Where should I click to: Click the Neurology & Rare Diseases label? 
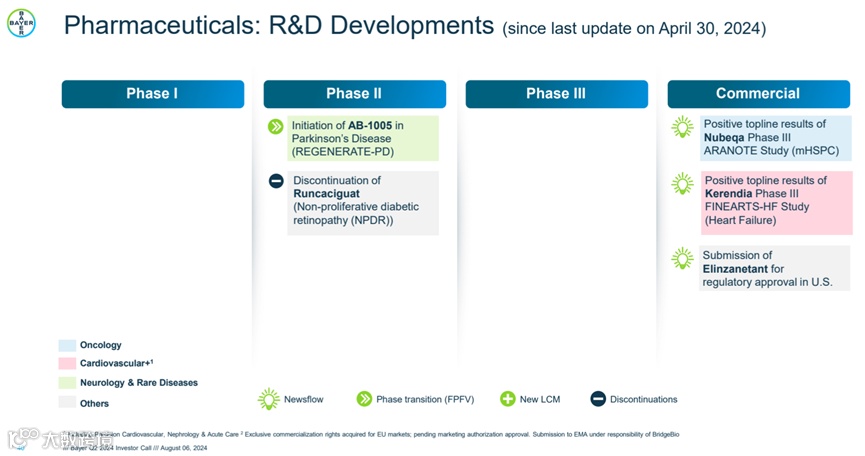pos(139,383)
